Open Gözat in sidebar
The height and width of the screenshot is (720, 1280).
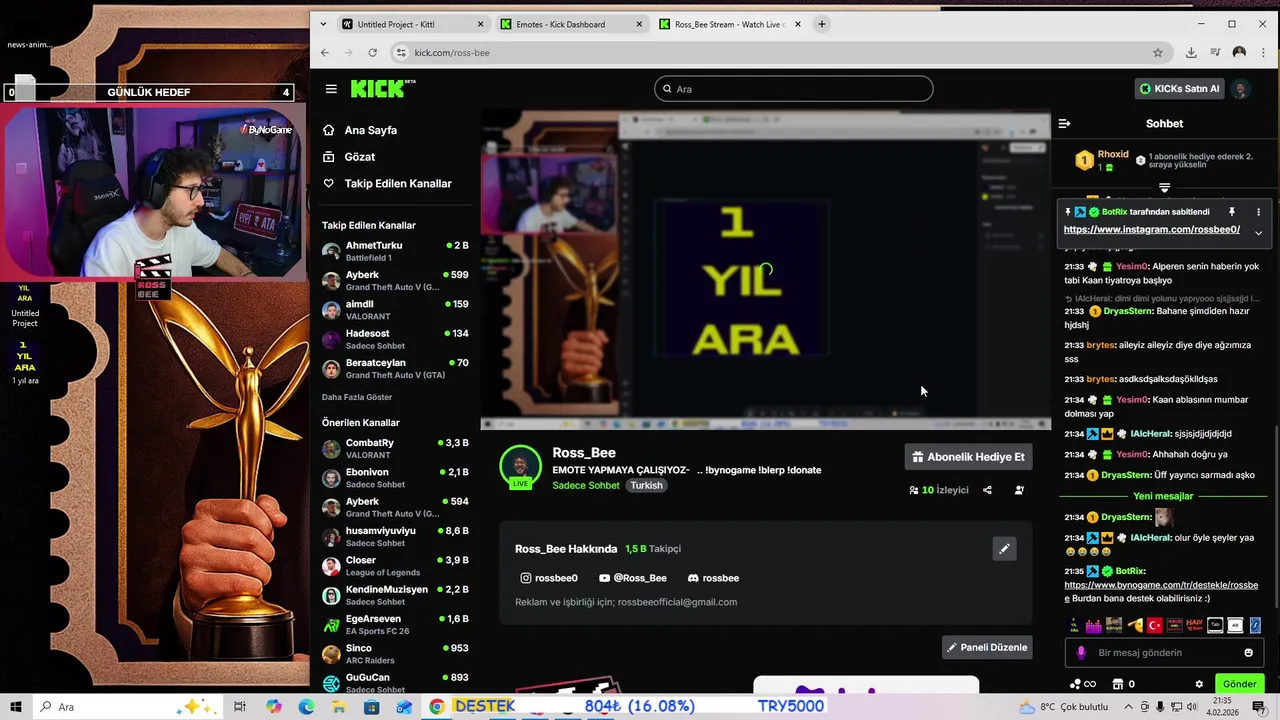click(x=349, y=157)
